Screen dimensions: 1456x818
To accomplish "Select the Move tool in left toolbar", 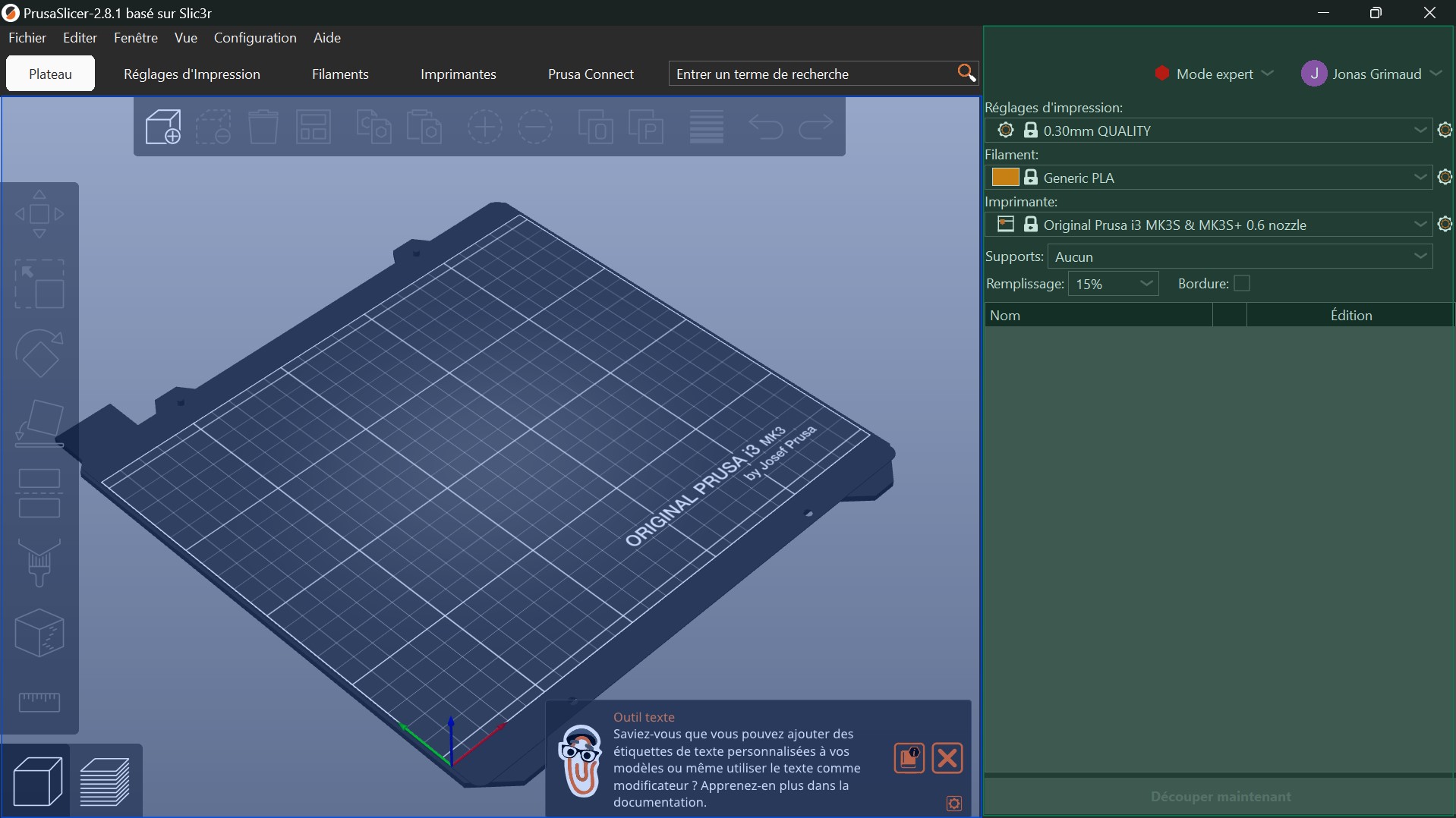I will pyautogui.click(x=39, y=214).
